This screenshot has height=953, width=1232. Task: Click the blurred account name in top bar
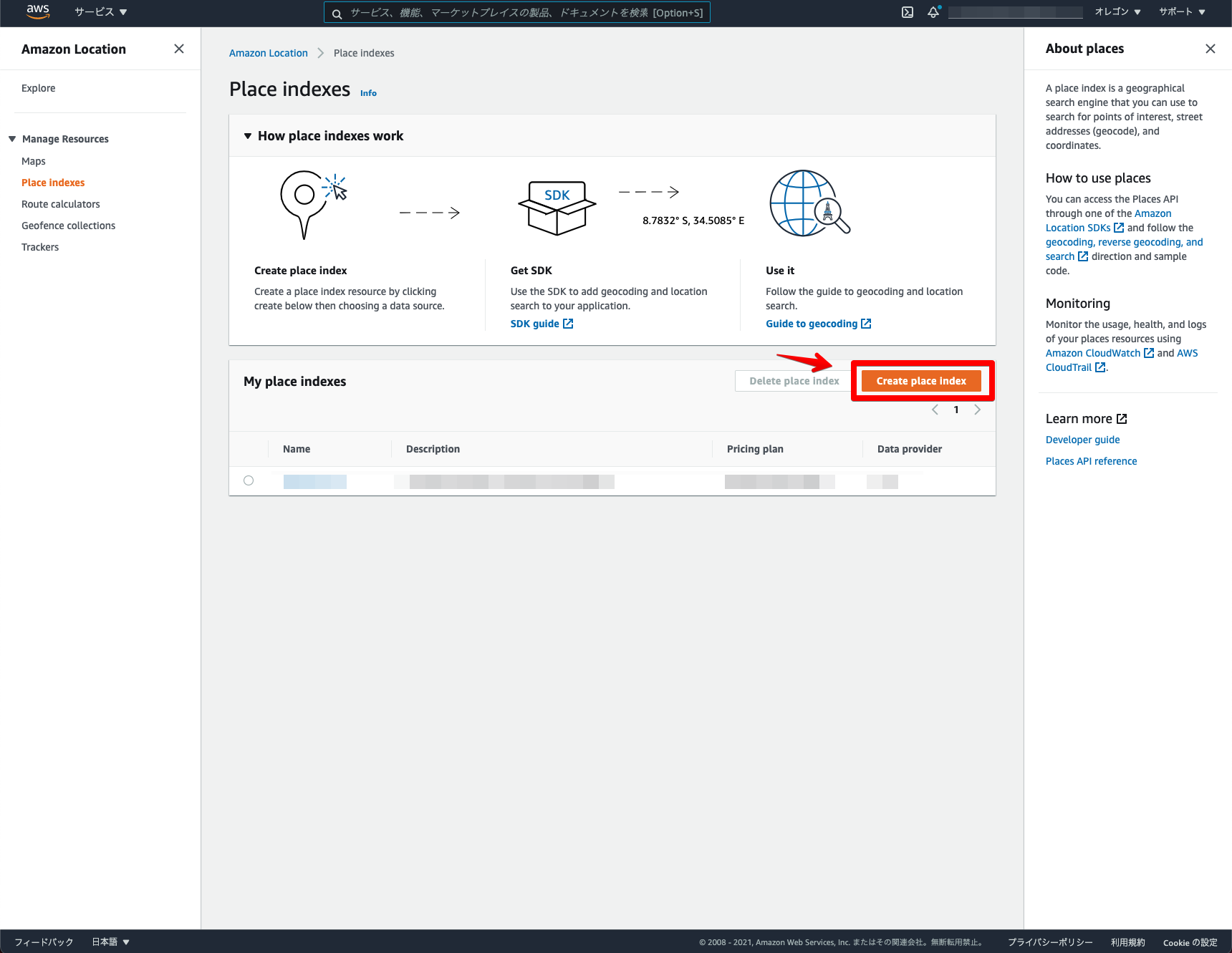pos(1015,12)
